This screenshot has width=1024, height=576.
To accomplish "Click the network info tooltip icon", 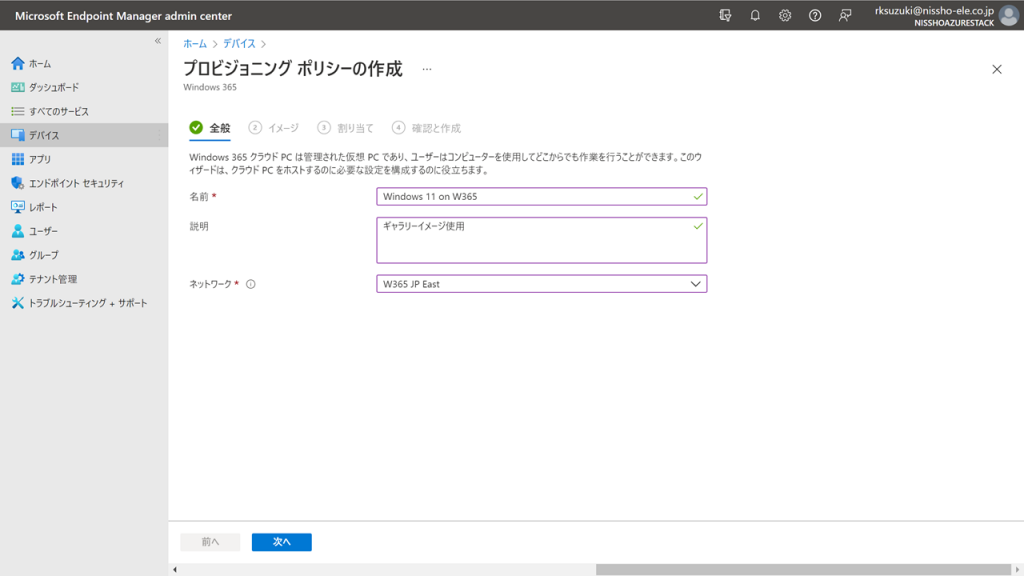I will click(x=251, y=284).
